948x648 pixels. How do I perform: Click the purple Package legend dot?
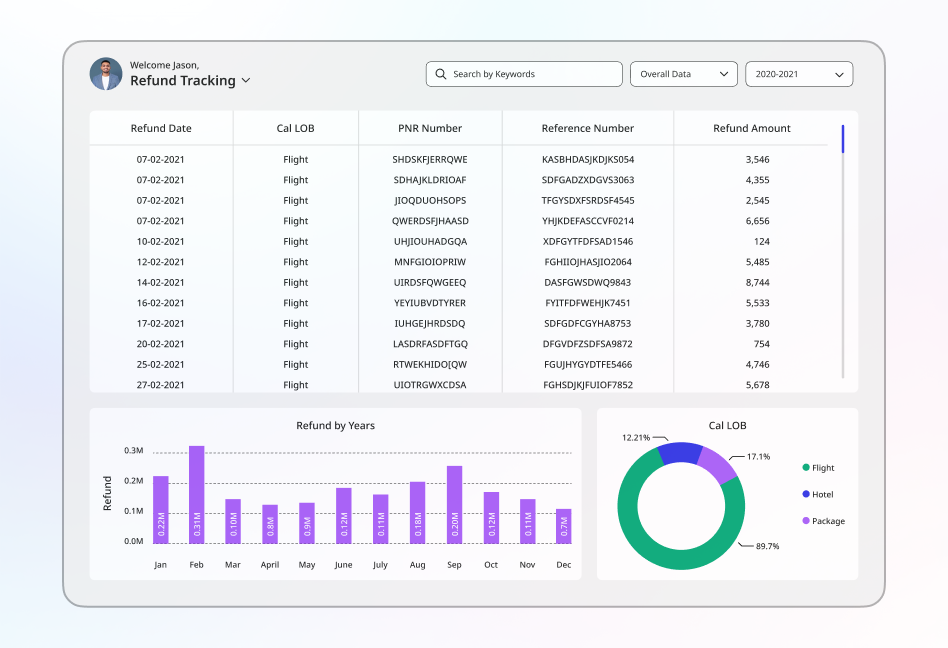point(805,520)
